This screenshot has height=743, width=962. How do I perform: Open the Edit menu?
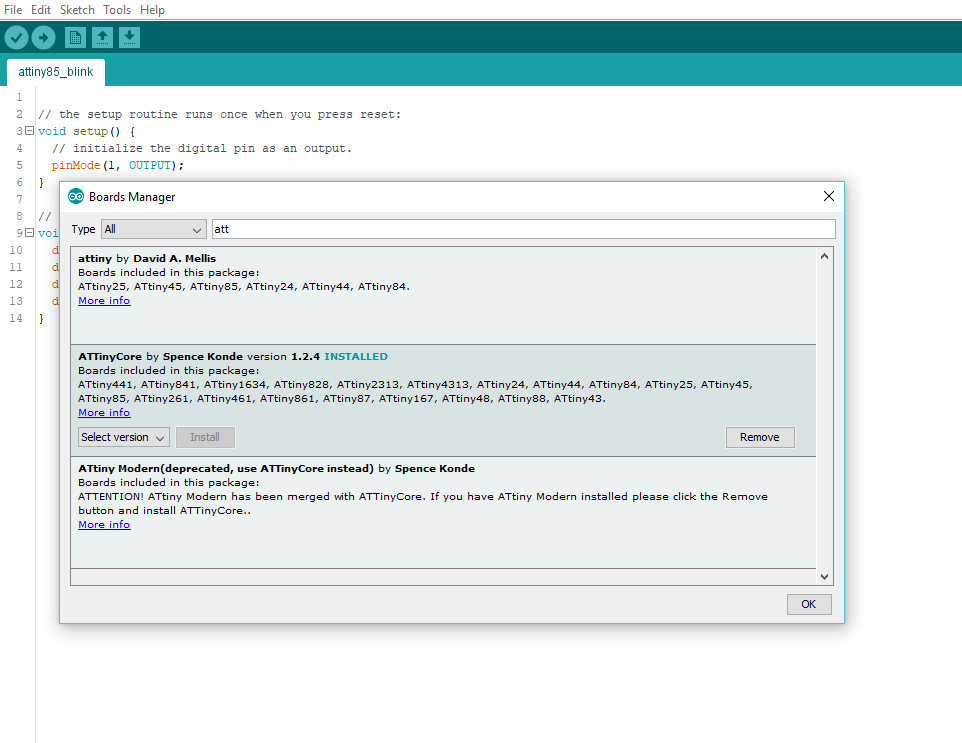coord(41,10)
